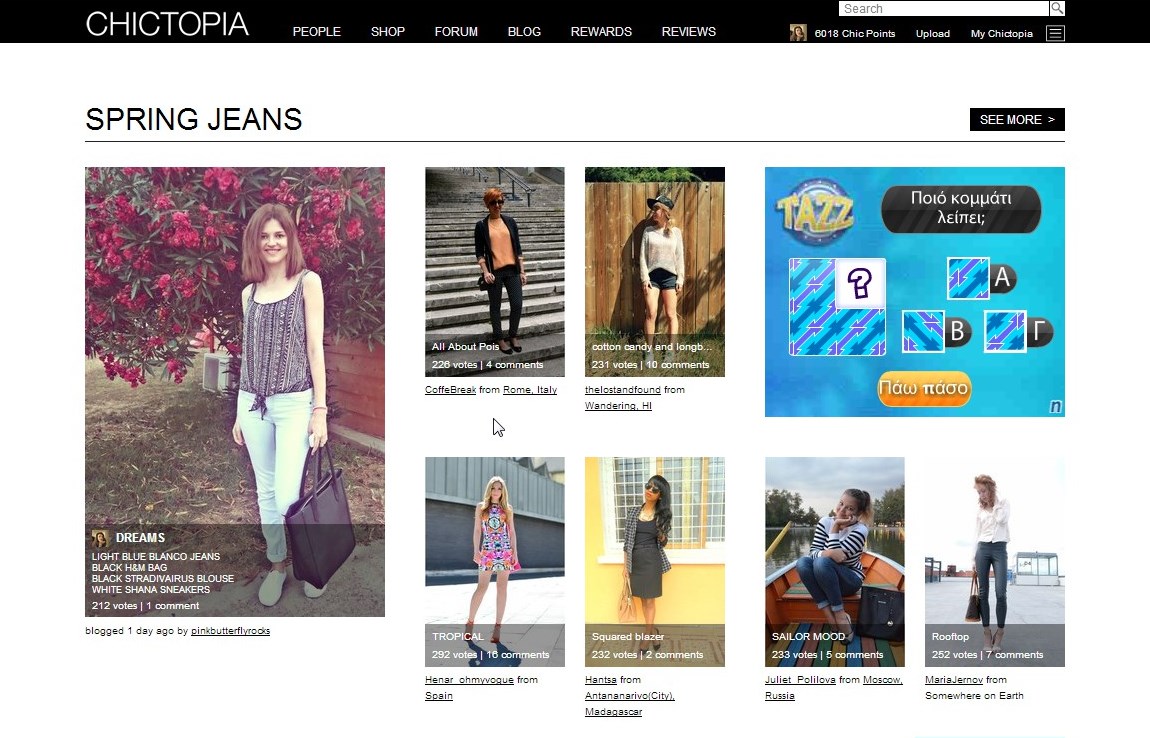Open the SAILOR MOOD photo thumbnail
The height and width of the screenshot is (738, 1150).
[835, 562]
